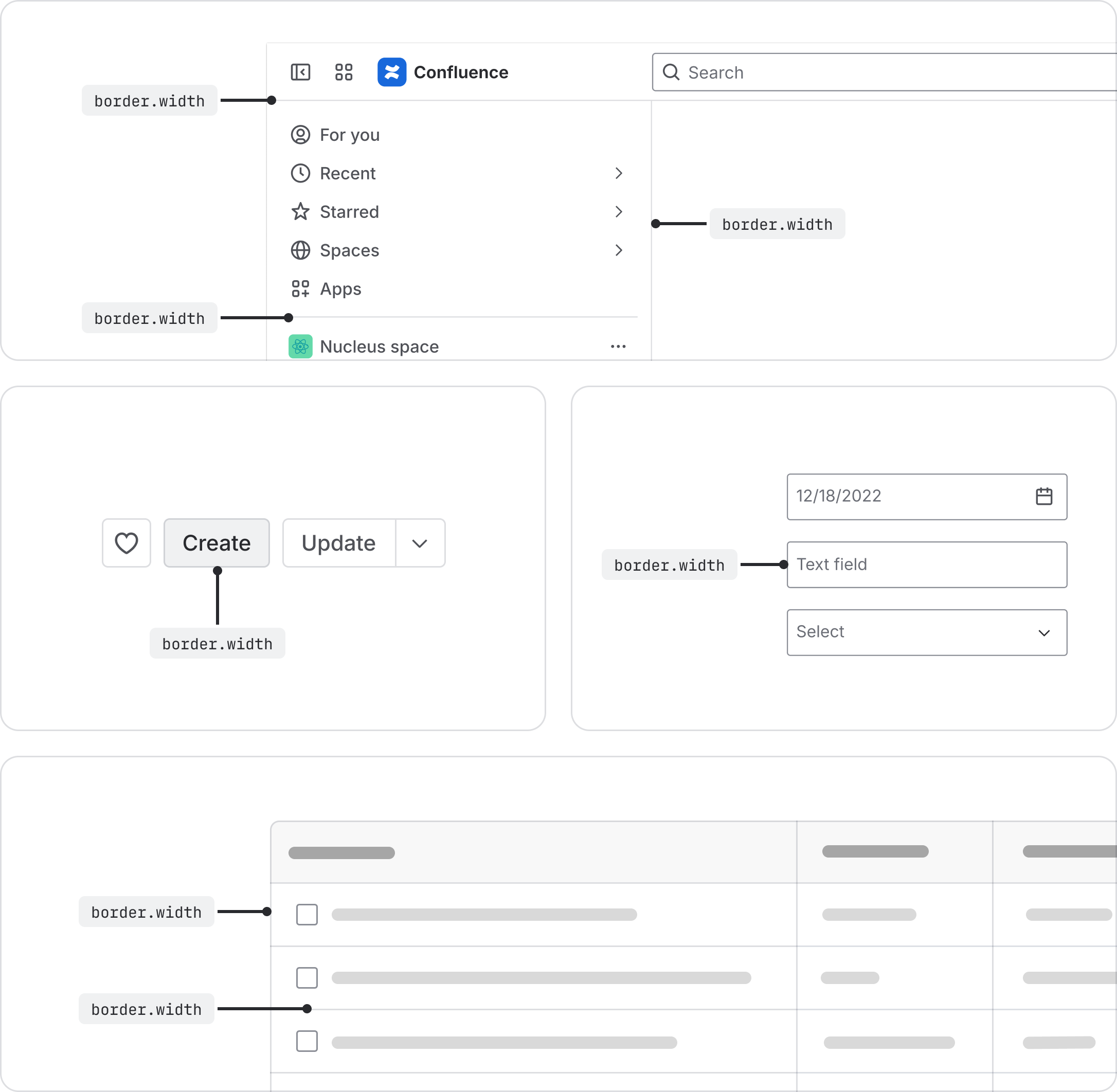Open the For you menu item
The height and width of the screenshot is (1092, 1117).
click(x=349, y=135)
